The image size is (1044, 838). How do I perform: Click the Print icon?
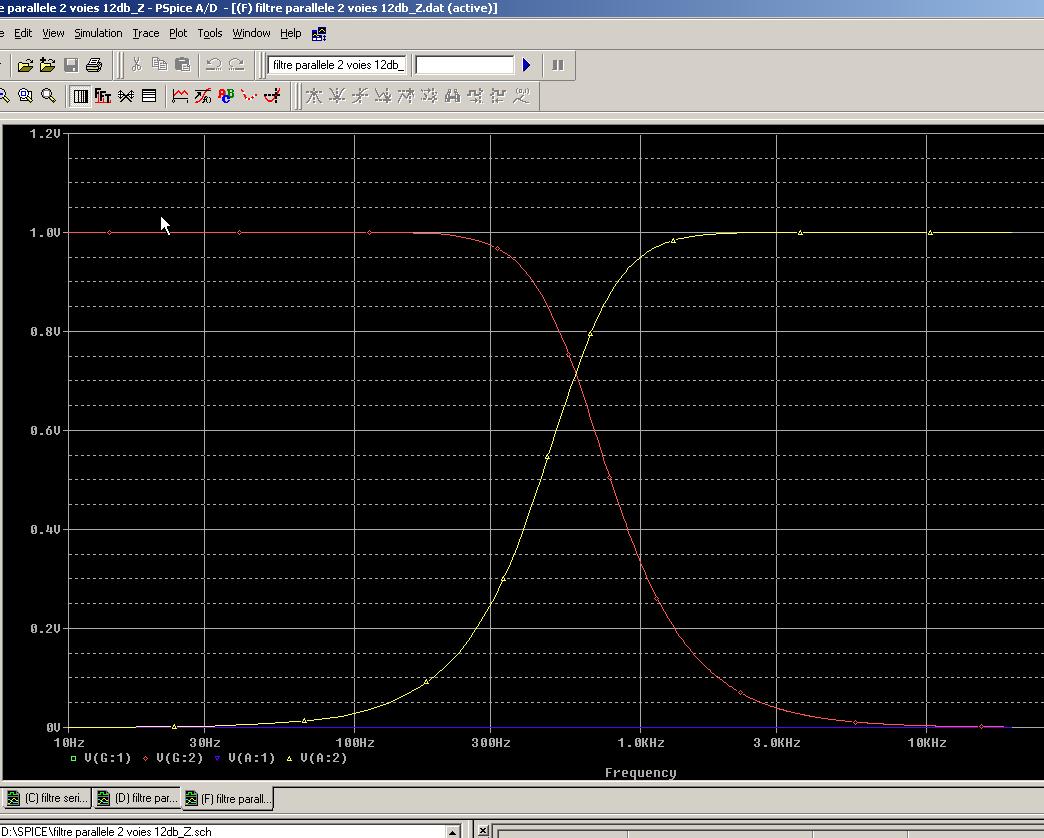point(94,65)
